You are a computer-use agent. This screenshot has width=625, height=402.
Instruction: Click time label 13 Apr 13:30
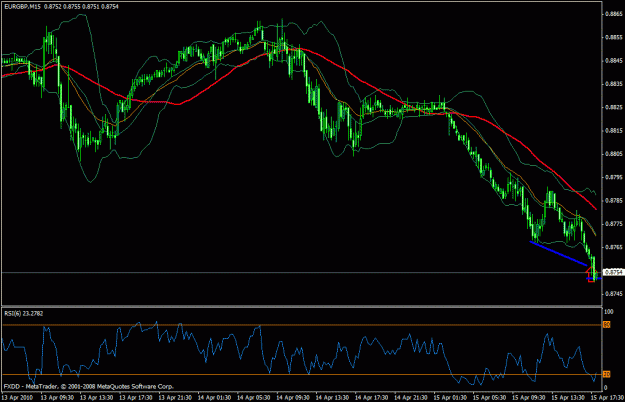point(96,398)
